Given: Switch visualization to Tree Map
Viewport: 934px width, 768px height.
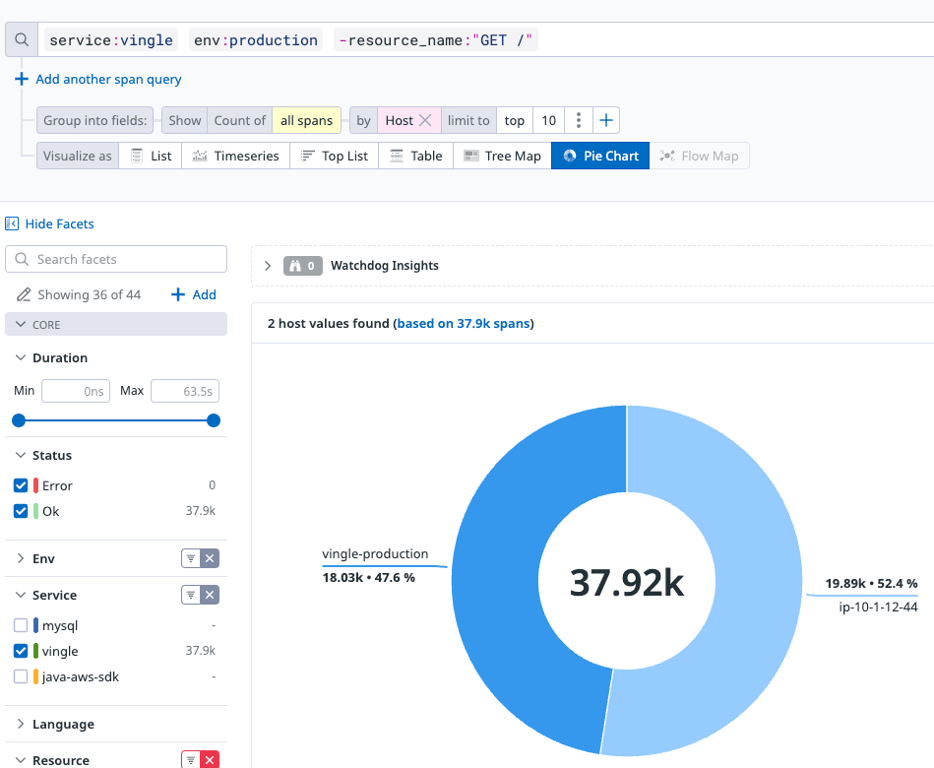Looking at the screenshot, I should pos(502,156).
